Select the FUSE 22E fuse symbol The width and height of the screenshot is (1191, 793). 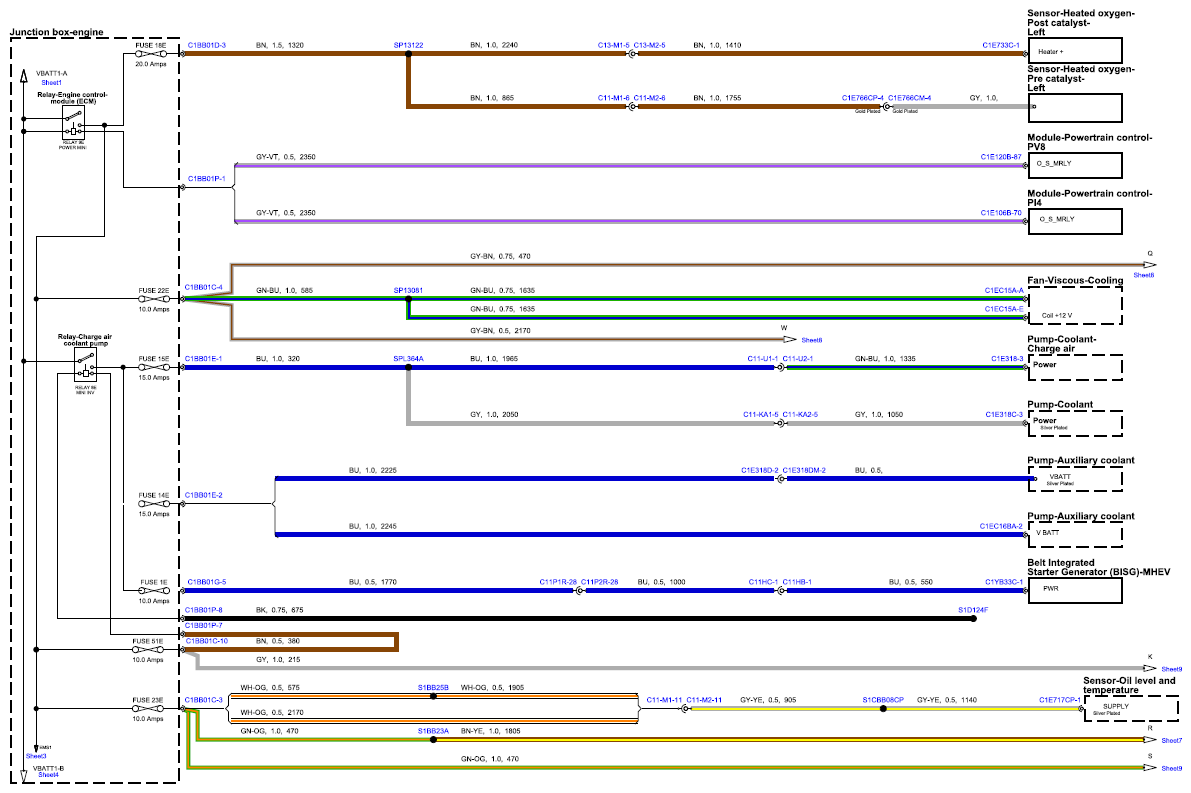[x=153, y=299]
